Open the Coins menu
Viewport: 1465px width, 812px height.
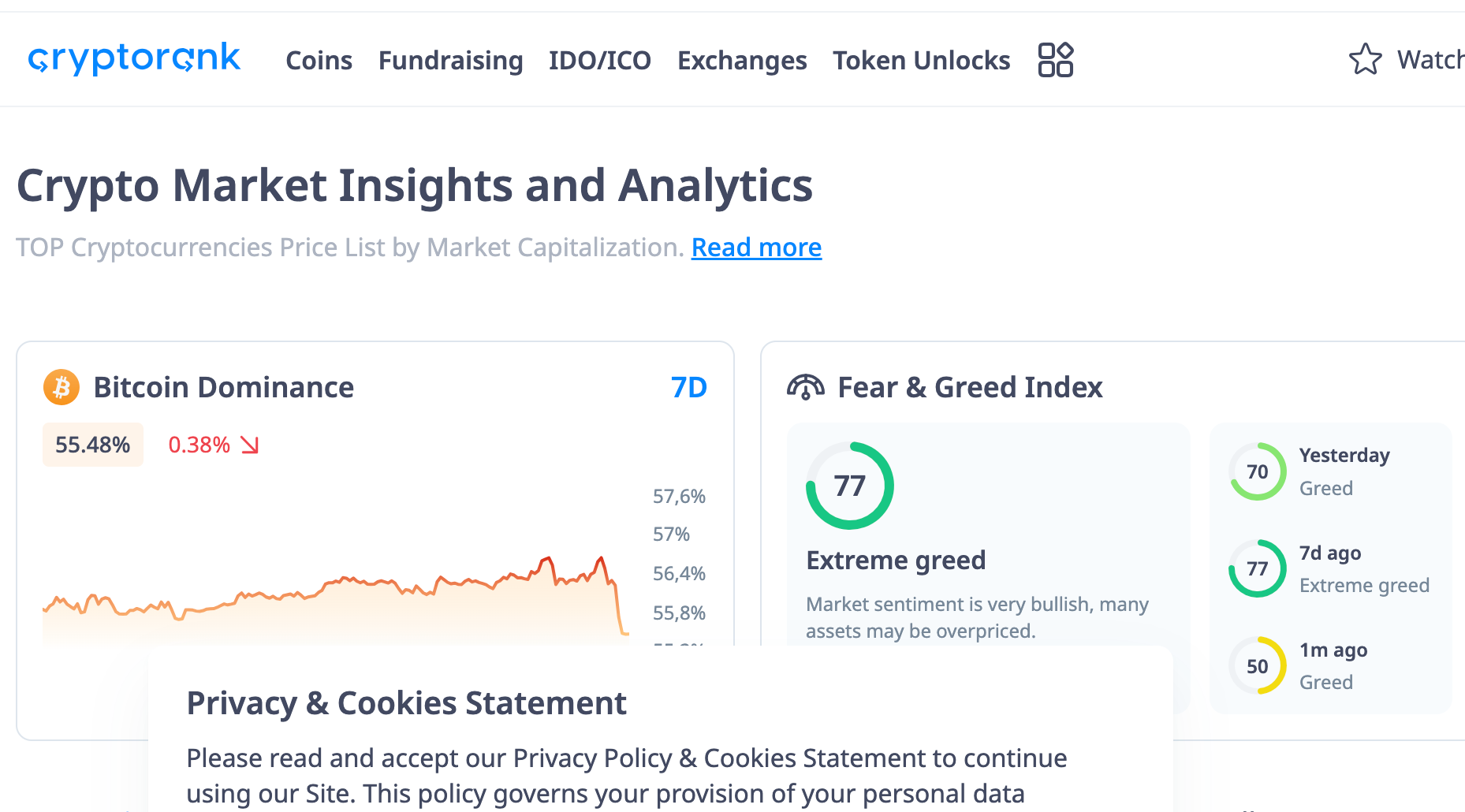[319, 61]
